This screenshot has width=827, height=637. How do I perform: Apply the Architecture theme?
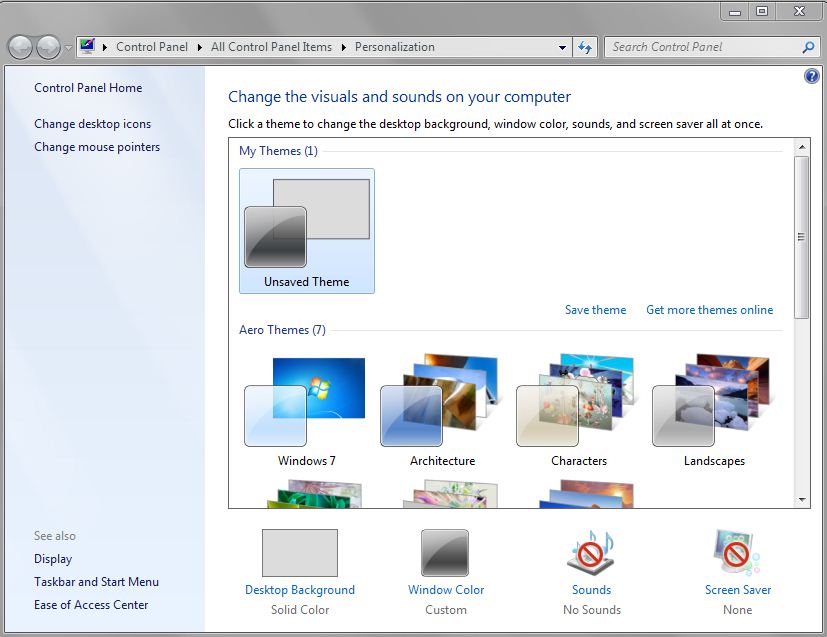(442, 411)
